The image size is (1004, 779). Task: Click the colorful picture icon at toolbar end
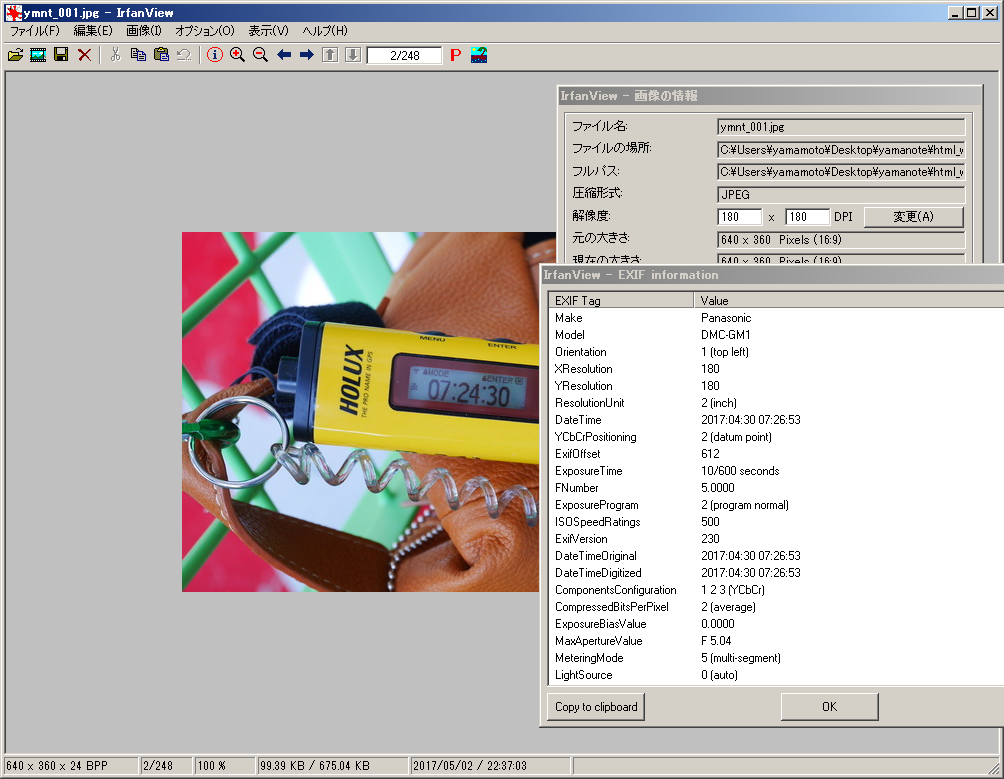pos(479,55)
